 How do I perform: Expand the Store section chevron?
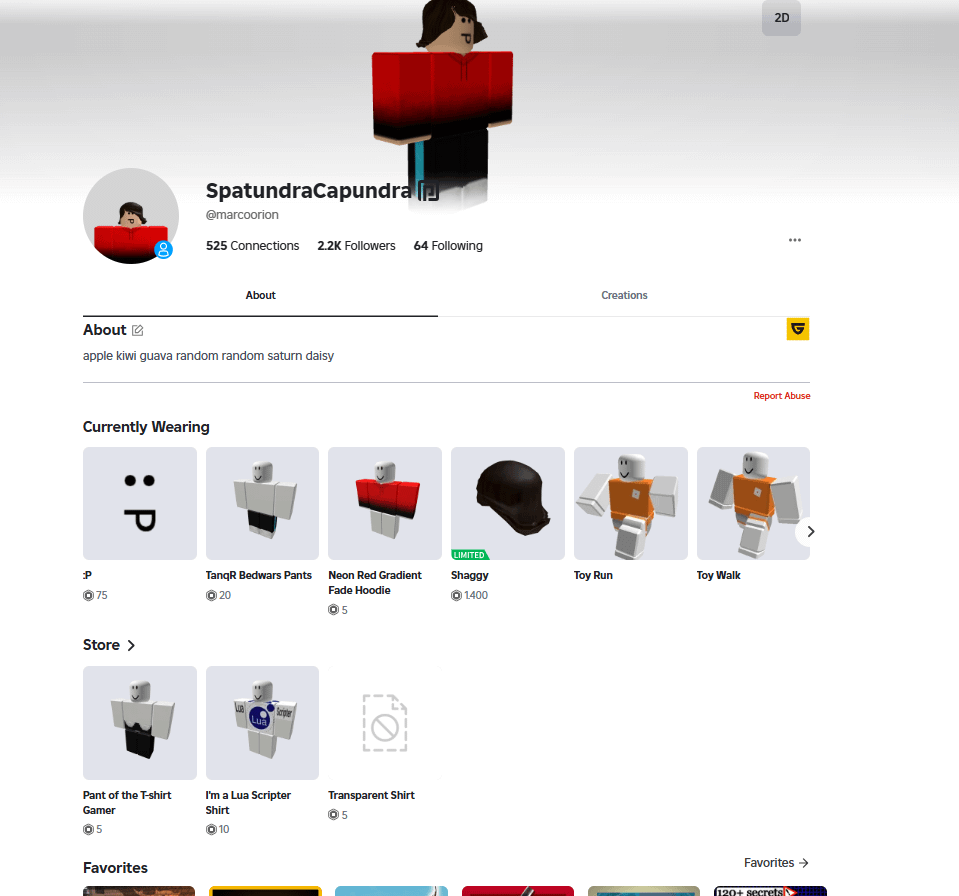131,645
